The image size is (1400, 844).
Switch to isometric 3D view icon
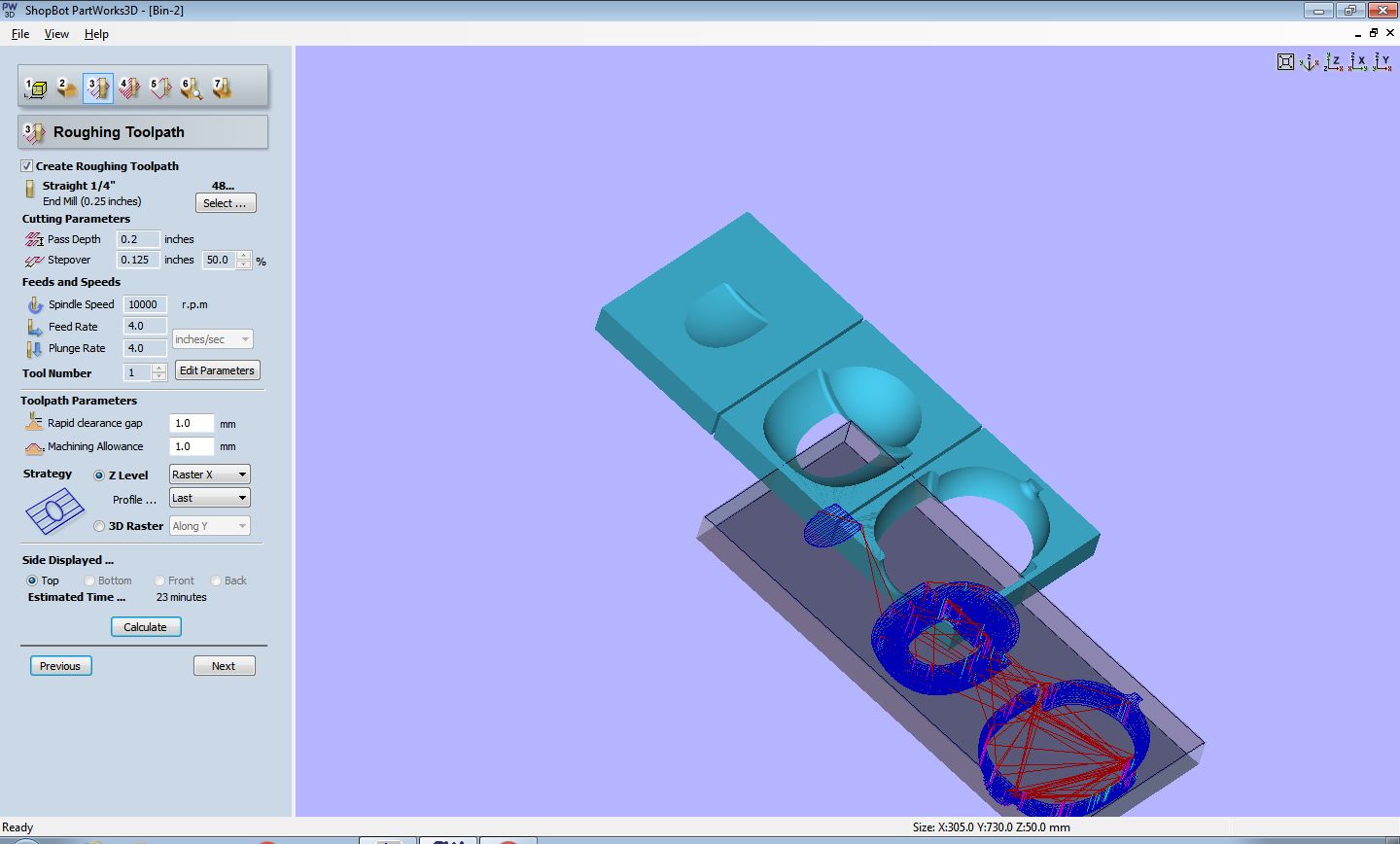[x=1310, y=62]
